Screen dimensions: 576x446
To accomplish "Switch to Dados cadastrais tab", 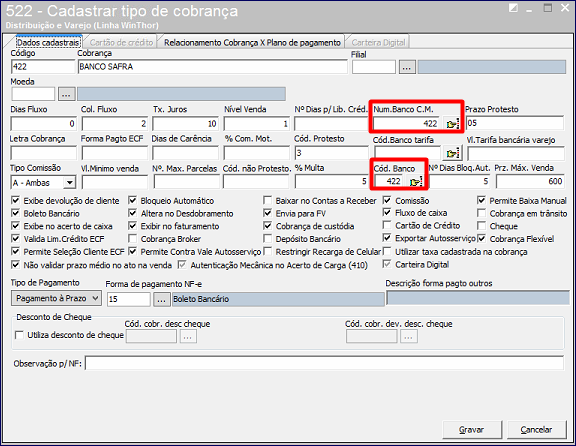I will [48, 43].
